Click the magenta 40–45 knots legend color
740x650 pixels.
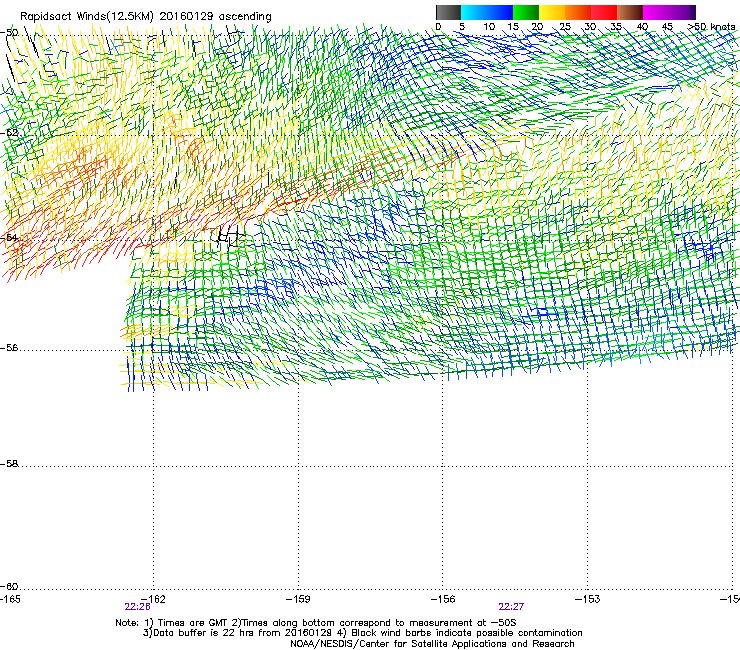click(x=656, y=12)
